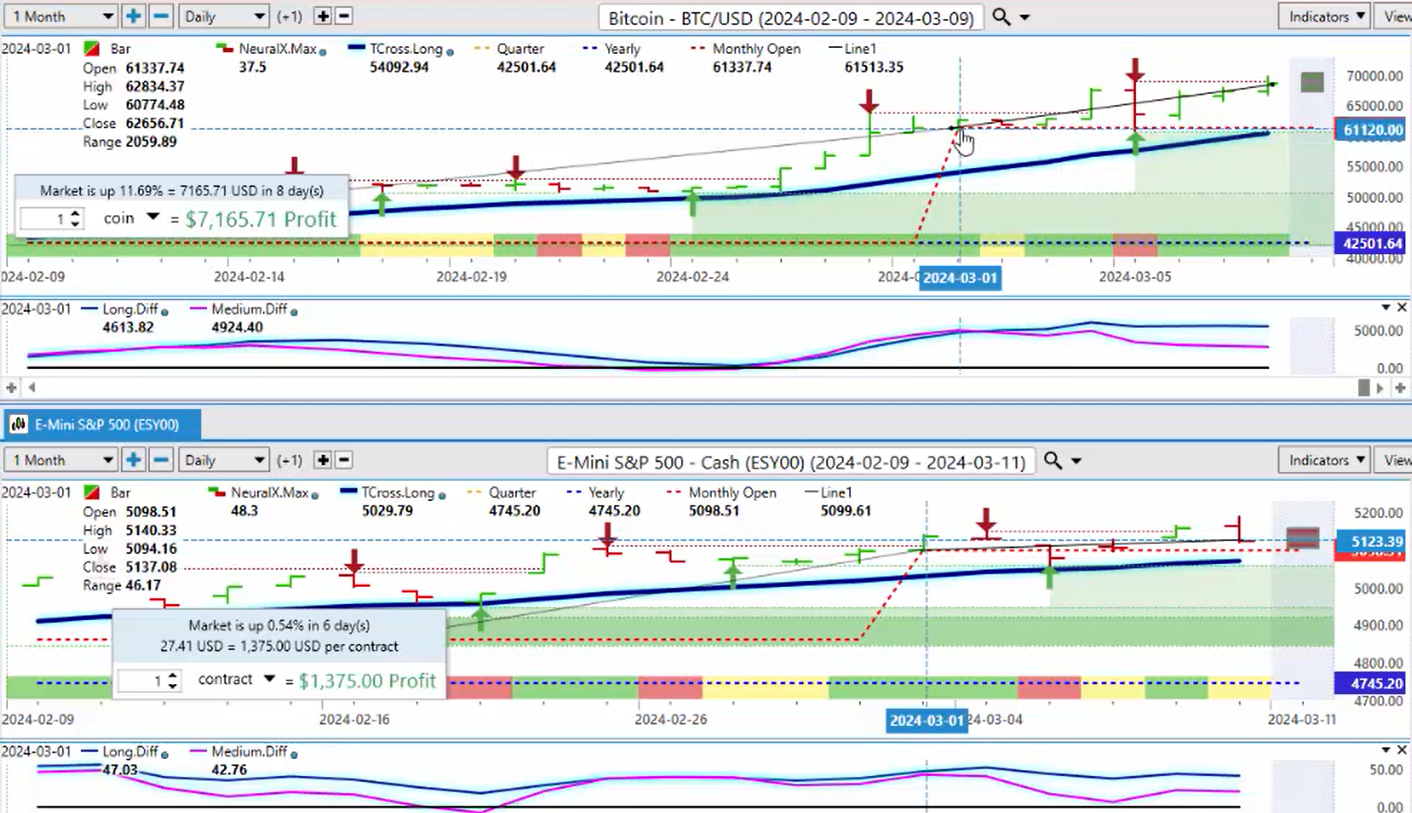Expand the E-Mini search dropdown arrow
Screen dimensions: 1412x813
coord(1076,461)
